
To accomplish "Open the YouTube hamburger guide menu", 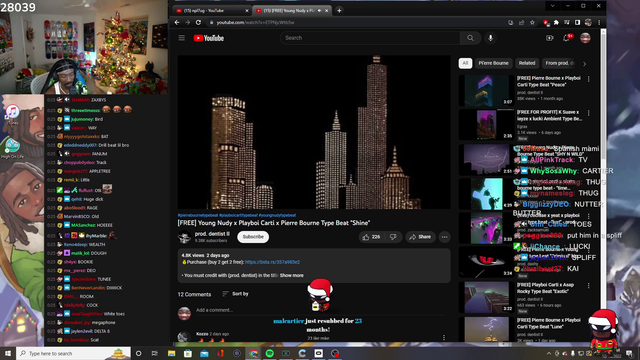I will 182,38.
